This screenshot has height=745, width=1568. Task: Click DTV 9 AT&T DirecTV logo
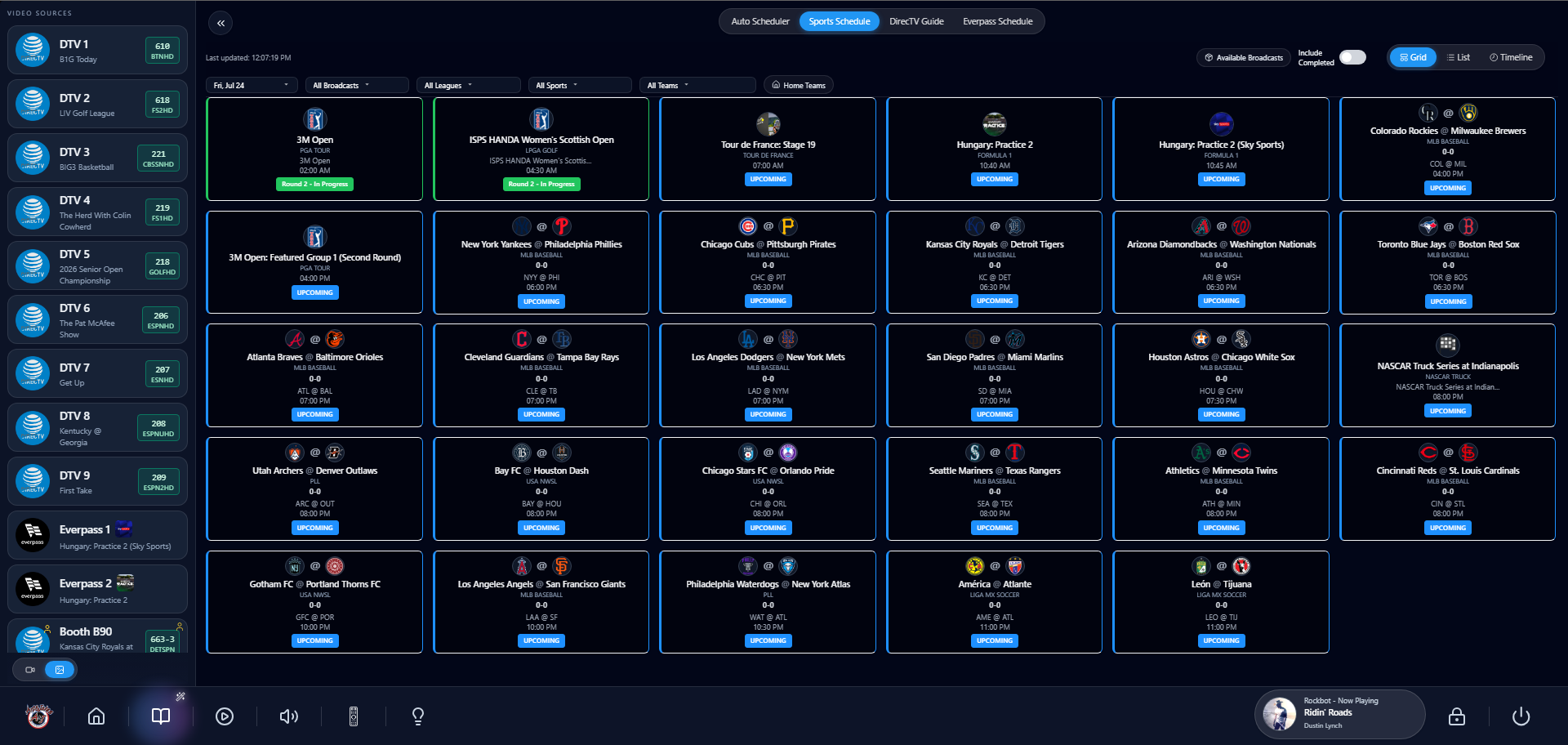click(x=33, y=481)
